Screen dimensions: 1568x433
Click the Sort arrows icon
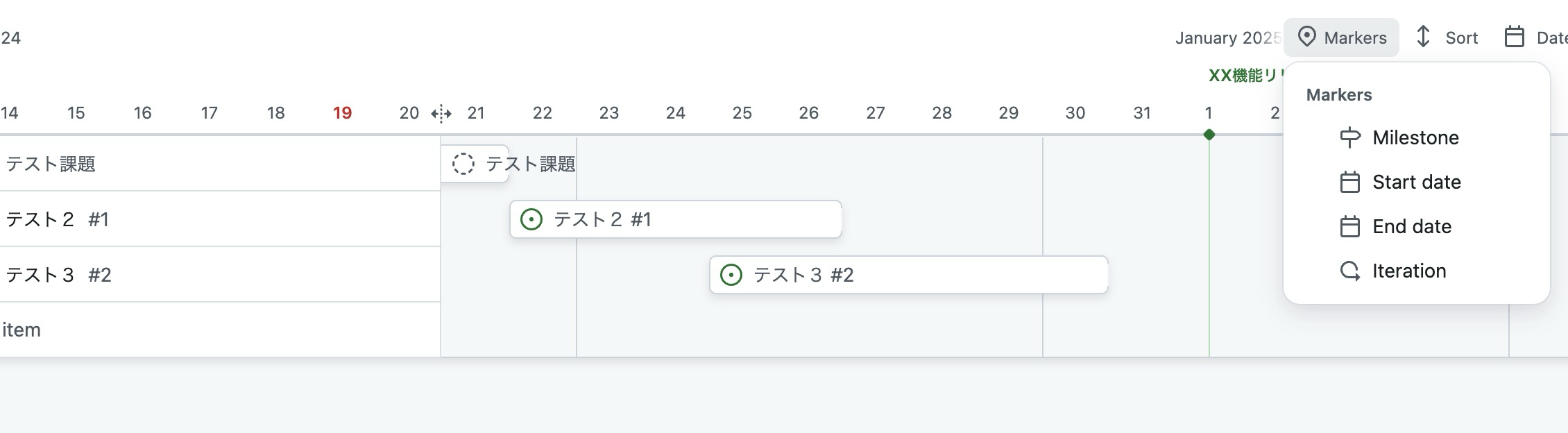pos(1423,37)
